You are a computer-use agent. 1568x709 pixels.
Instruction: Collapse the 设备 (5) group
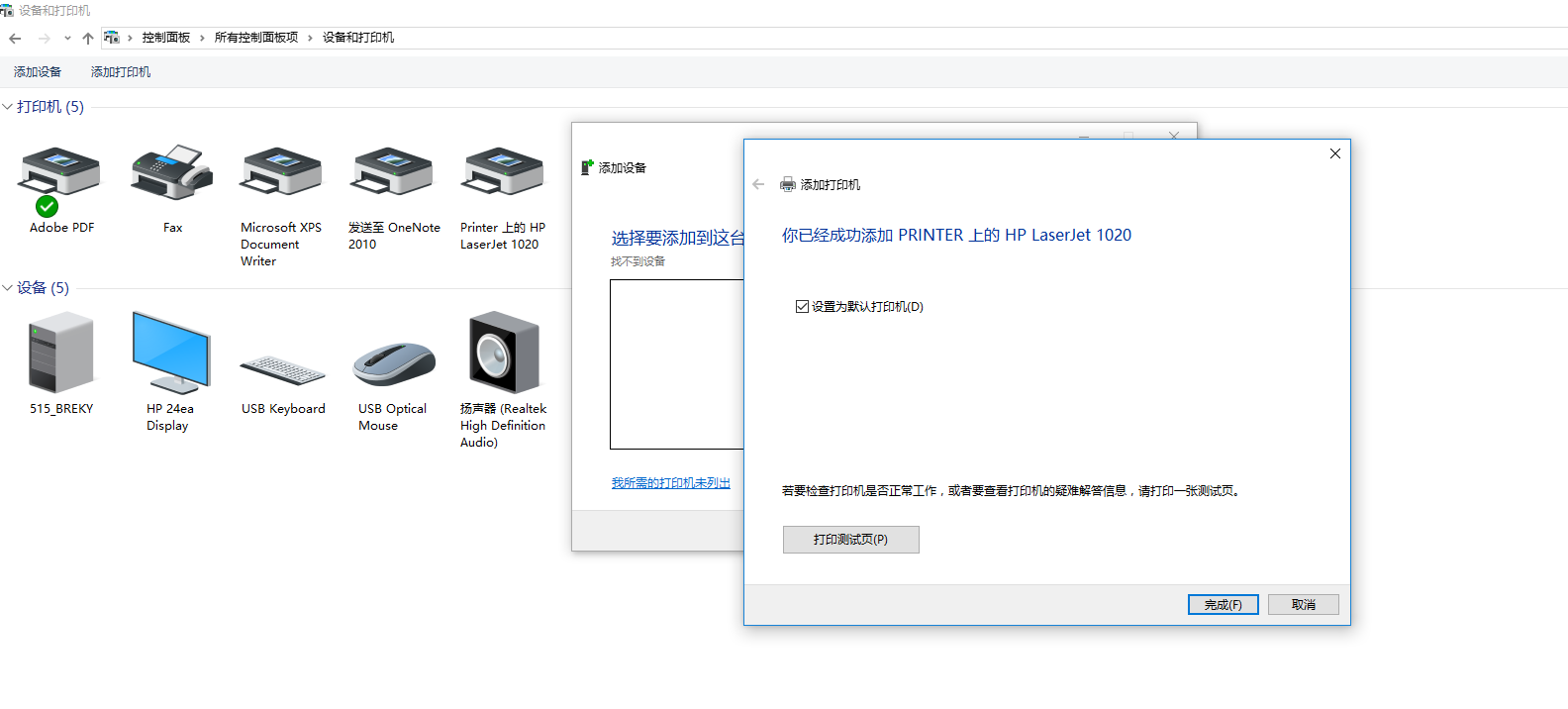[x=7, y=288]
